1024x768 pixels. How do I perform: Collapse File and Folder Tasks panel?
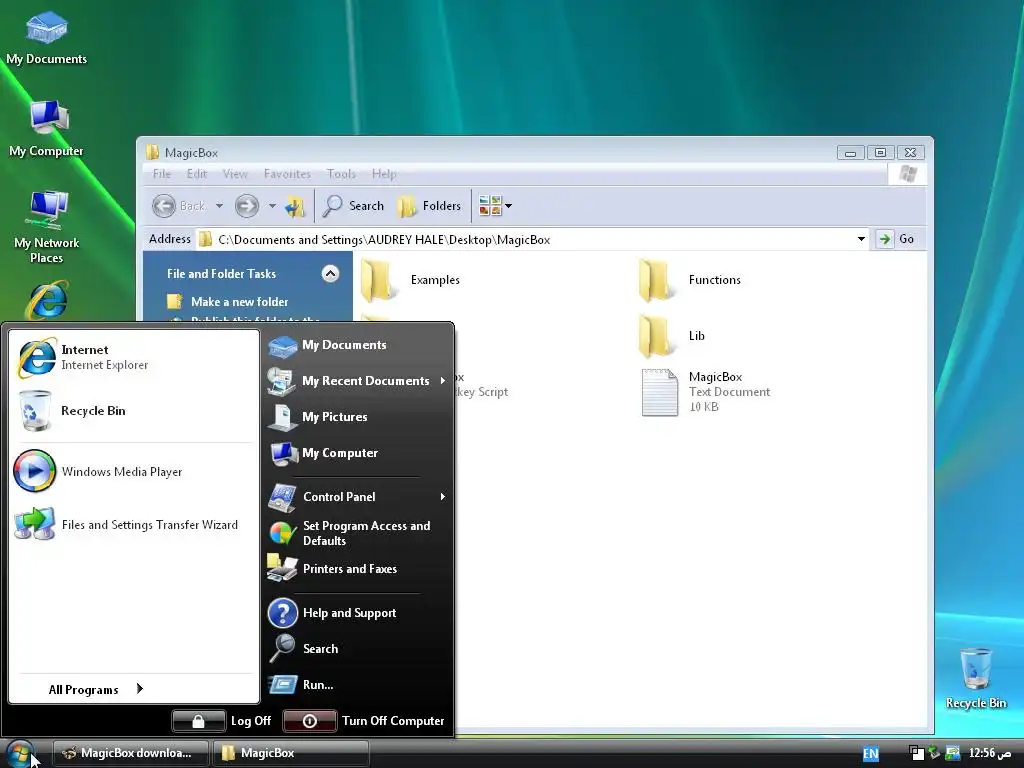pos(330,274)
